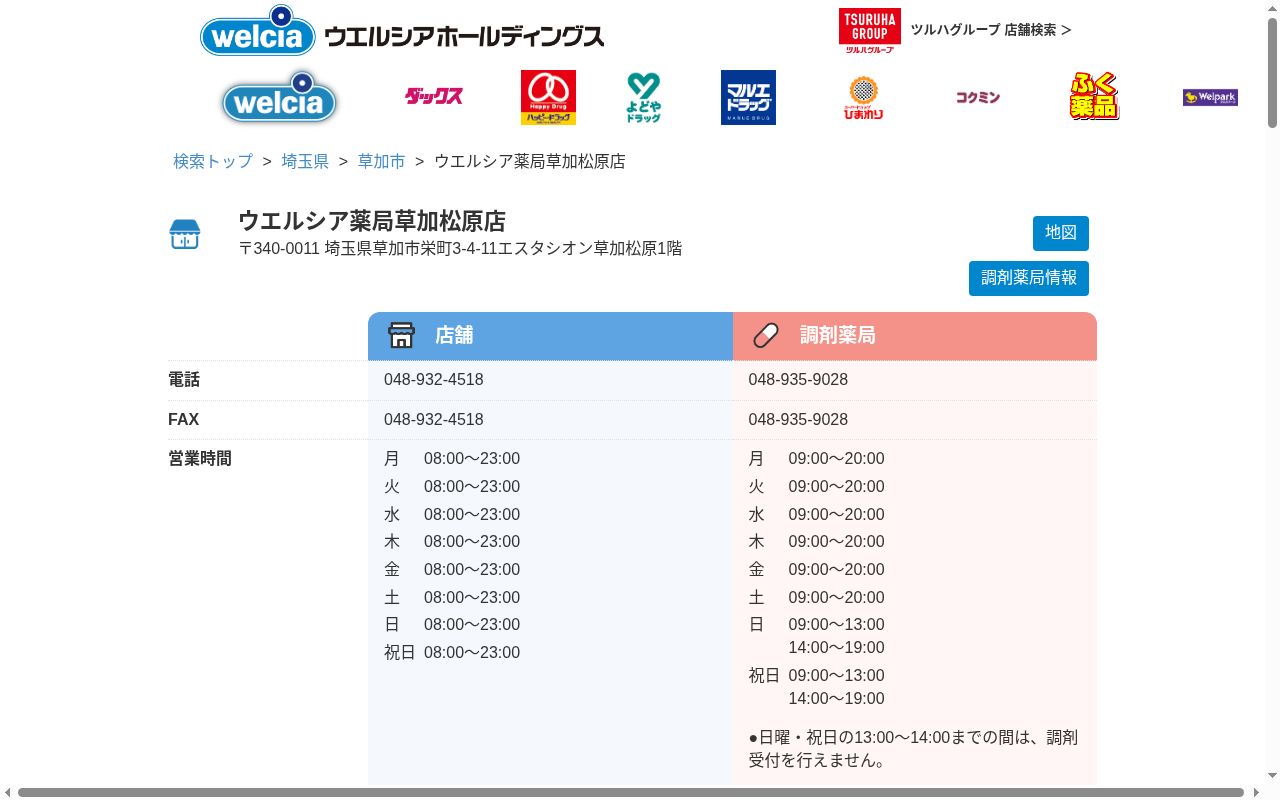Click the Welcia Holdings header logo
Screen dimensions: 1280x800
tap(402, 31)
